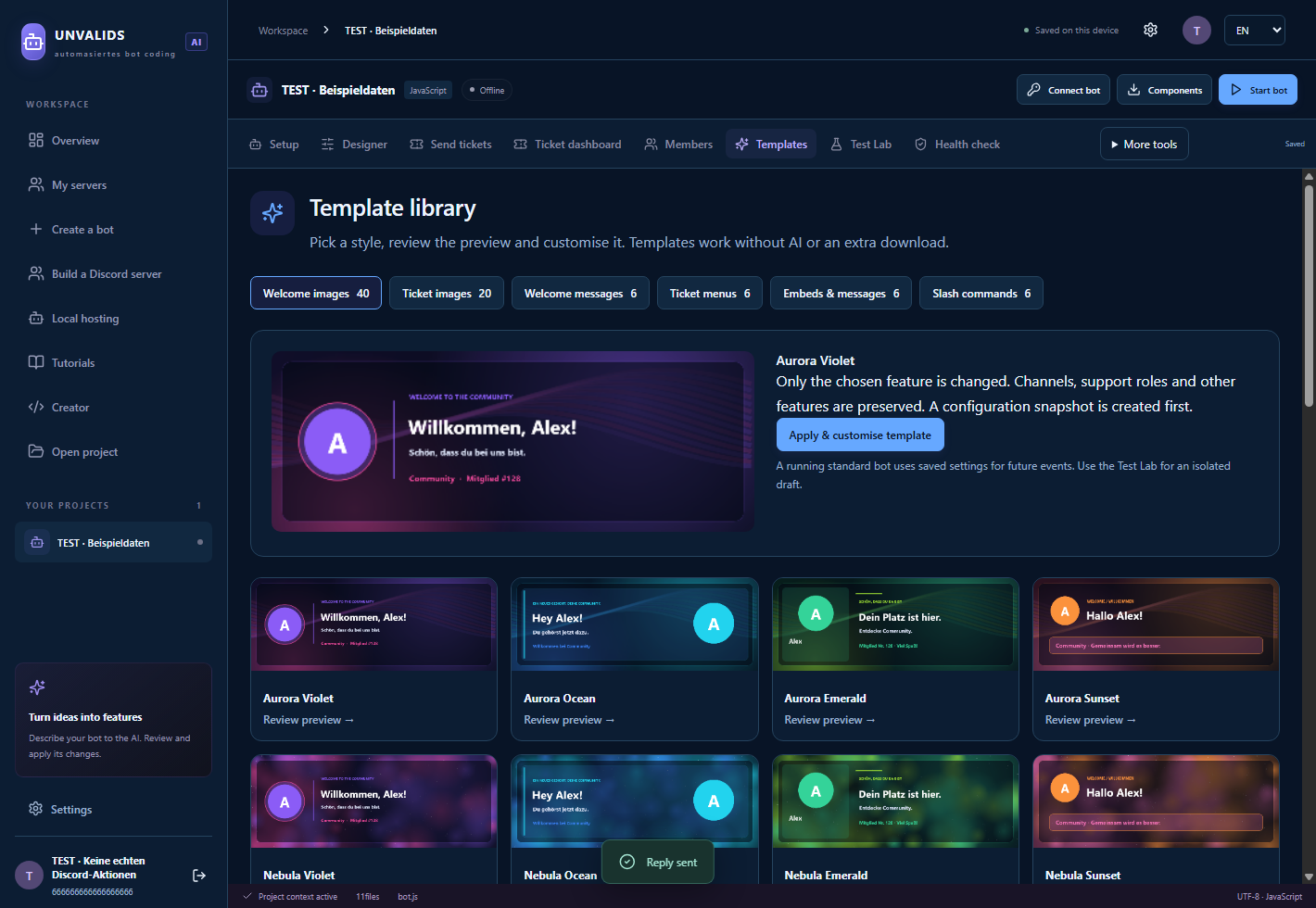The height and width of the screenshot is (908, 1316).
Task: Click the scrollbar down arrow
Action: pyautogui.click(x=1309, y=876)
